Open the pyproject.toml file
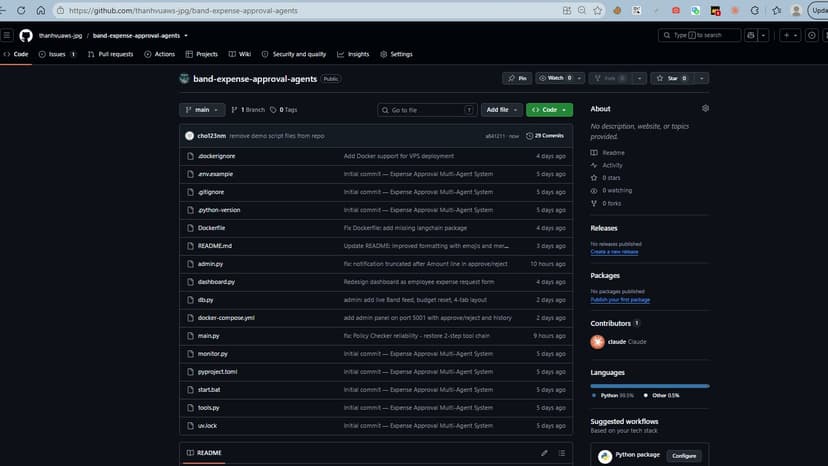The height and width of the screenshot is (466, 828). click(217, 371)
